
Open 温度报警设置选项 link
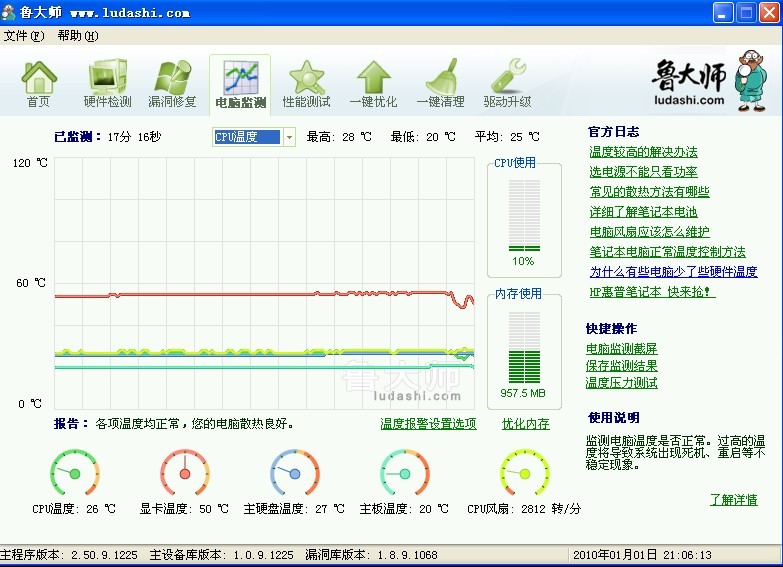pos(428,424)
